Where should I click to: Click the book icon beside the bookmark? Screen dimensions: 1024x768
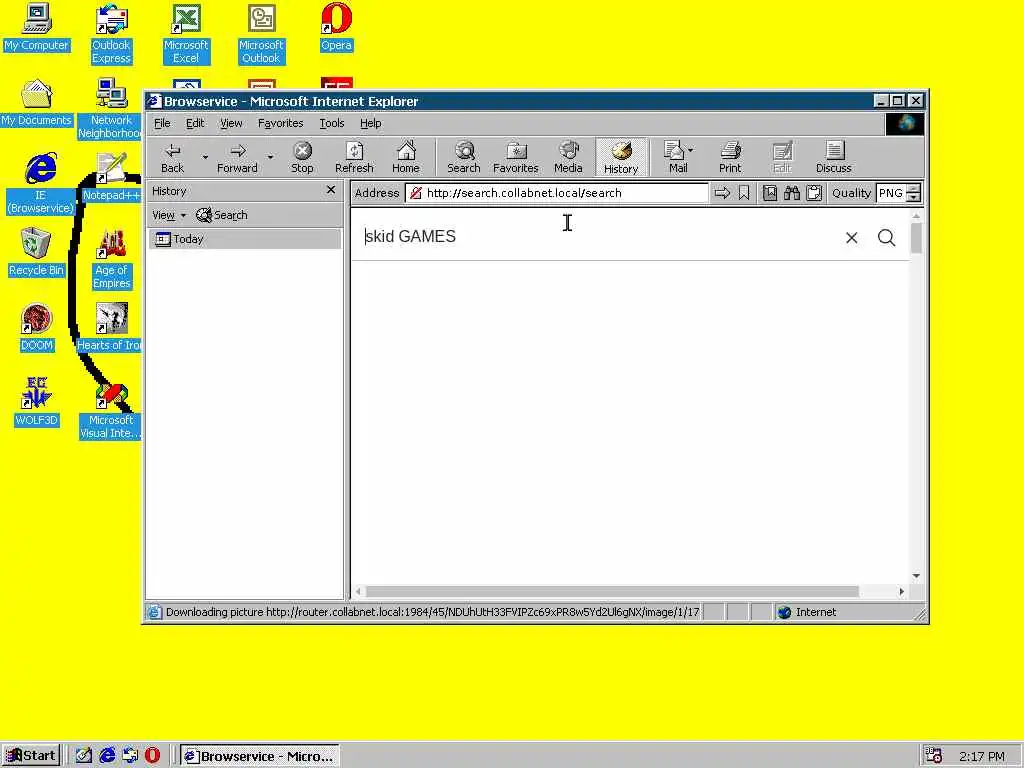(770, 193)
